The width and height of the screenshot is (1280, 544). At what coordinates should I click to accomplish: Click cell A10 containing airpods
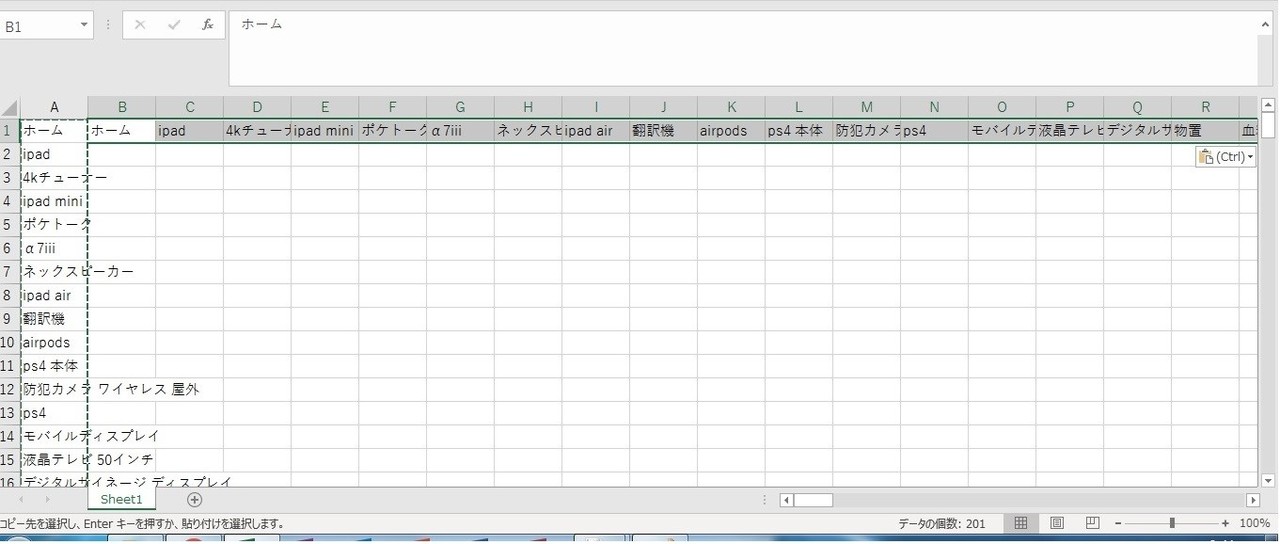(54, 342)
